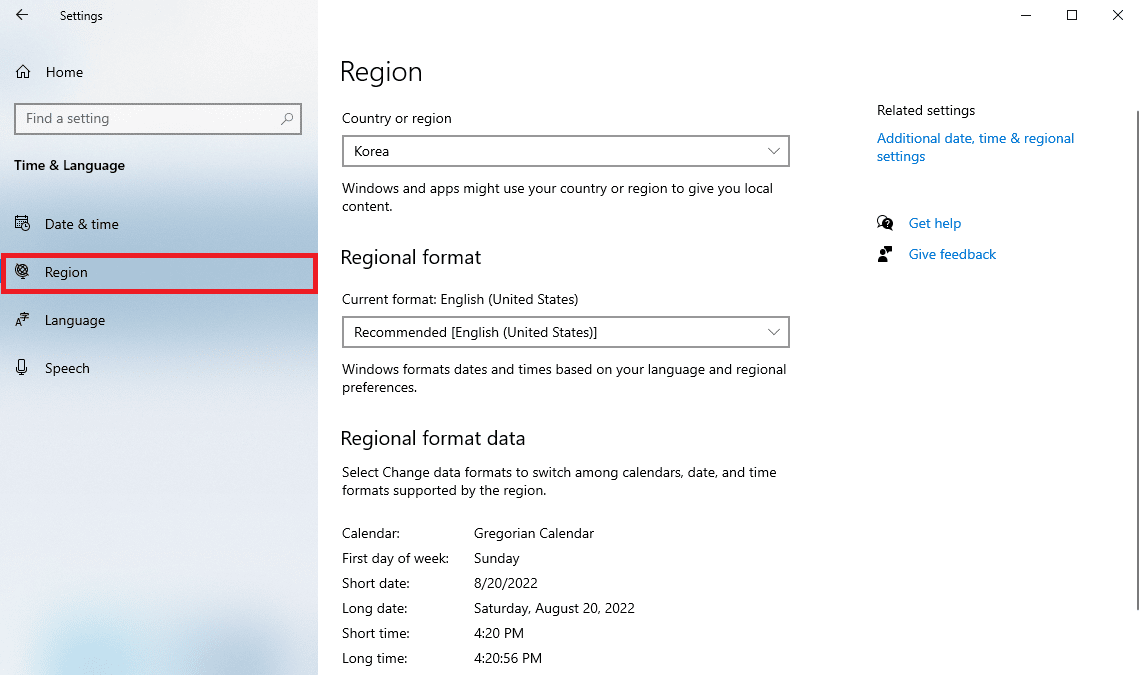Click the Get help link

tap(934, 223)
